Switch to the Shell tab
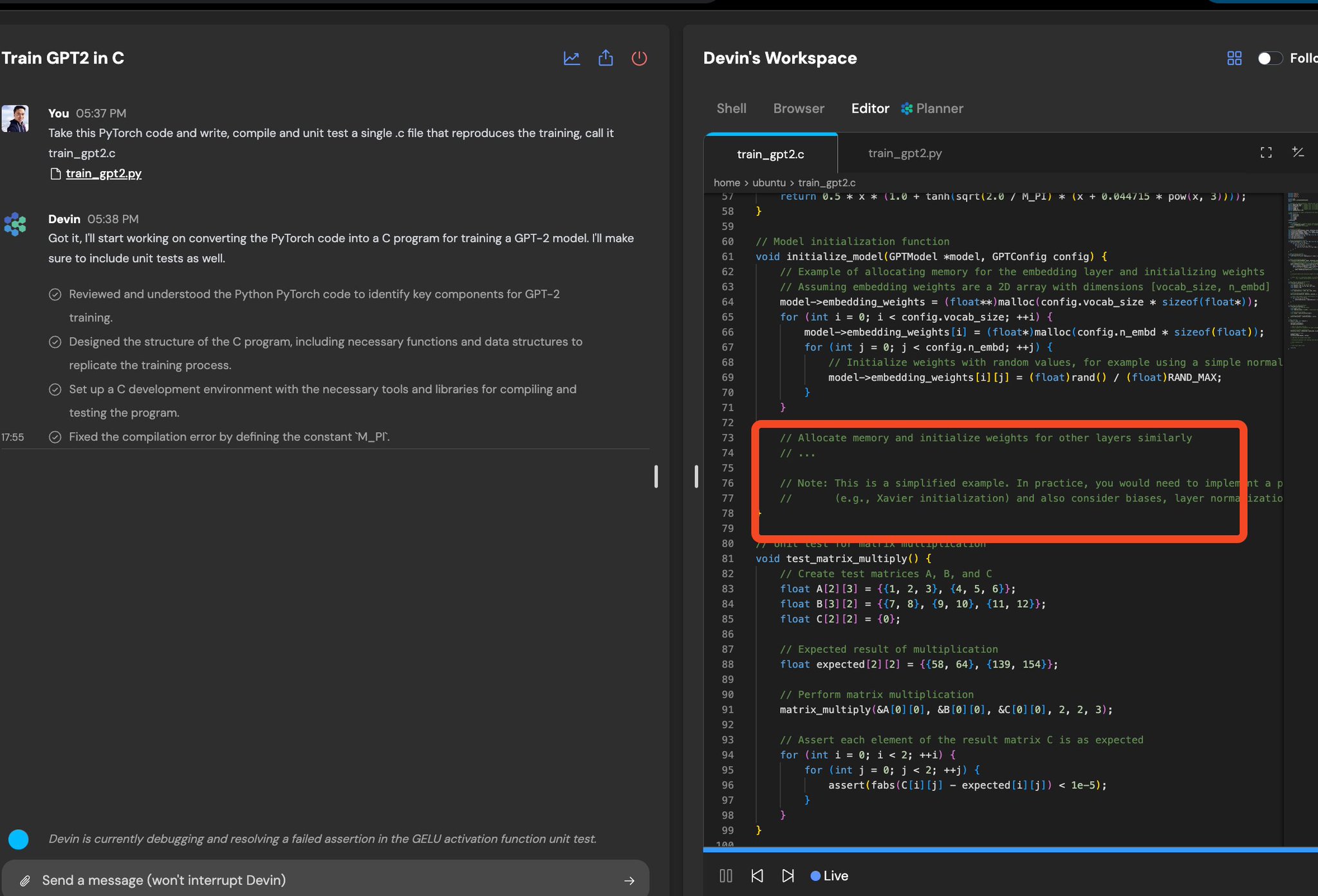This screenshot has width=1318, height=896. coord(732,108)
